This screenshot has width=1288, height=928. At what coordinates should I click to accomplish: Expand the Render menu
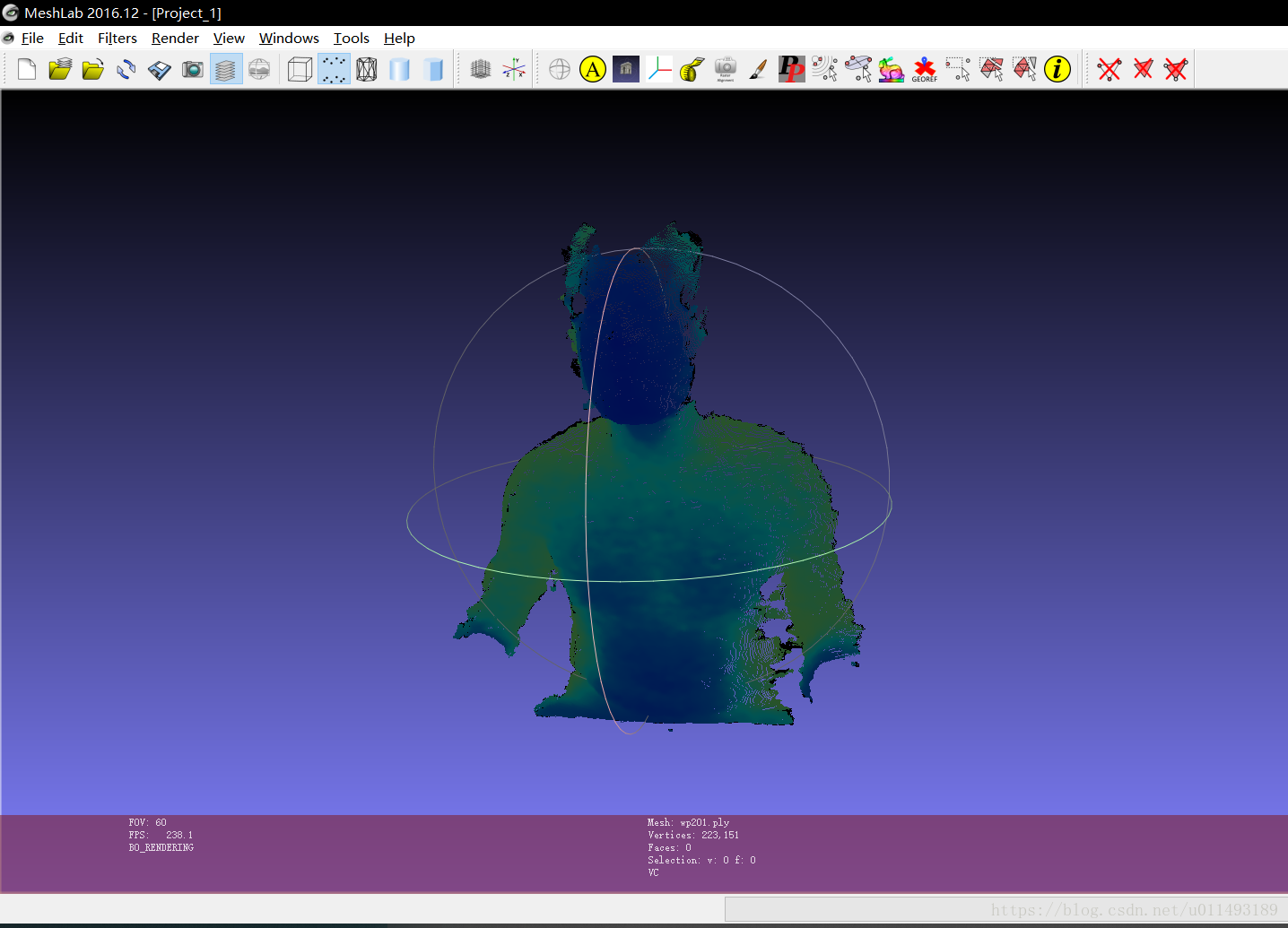click(x=175, y=38)
